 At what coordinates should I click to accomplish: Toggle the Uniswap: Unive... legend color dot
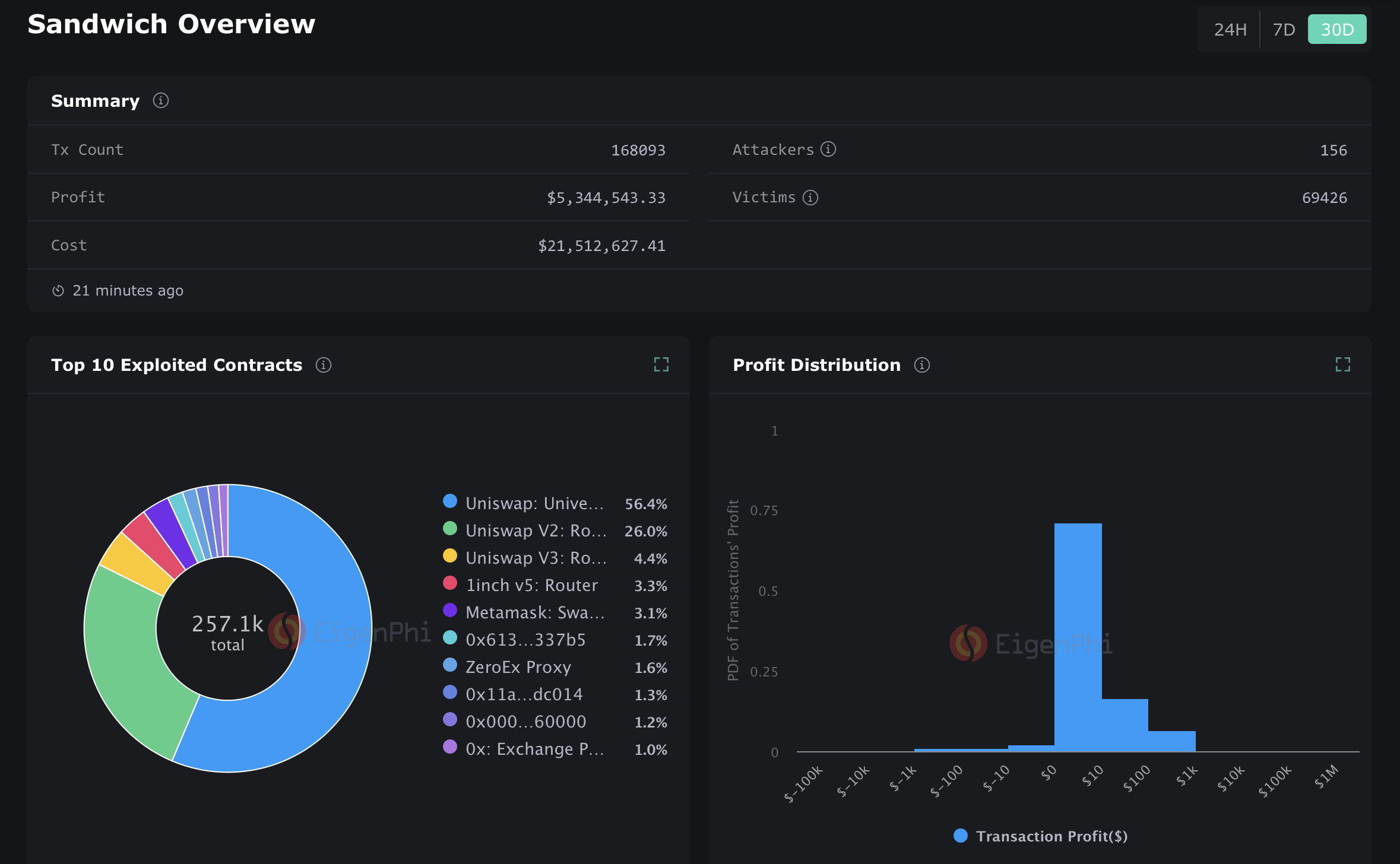[x=450, y=501]
